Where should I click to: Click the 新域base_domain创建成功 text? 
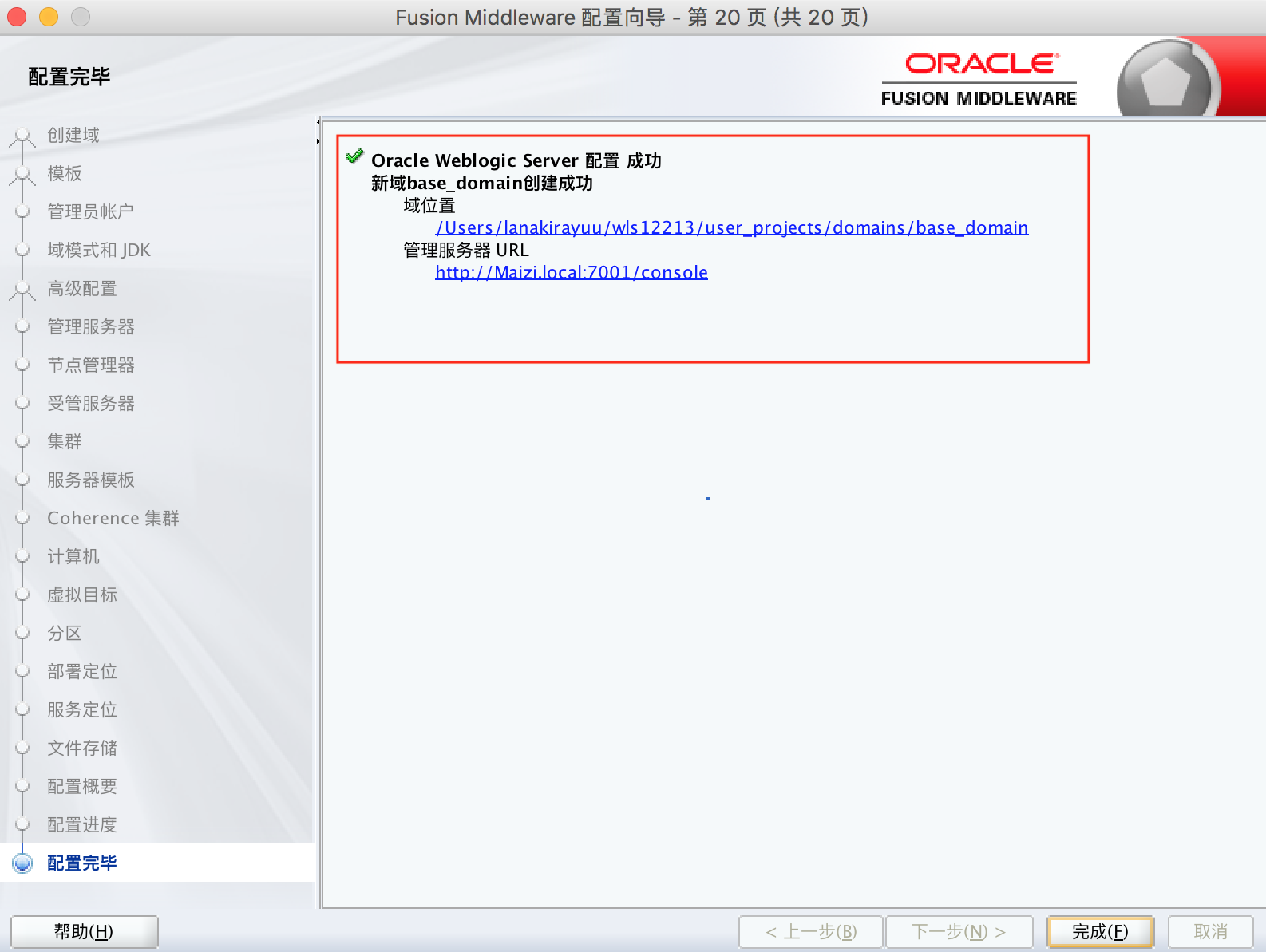(x=482, y=184)
